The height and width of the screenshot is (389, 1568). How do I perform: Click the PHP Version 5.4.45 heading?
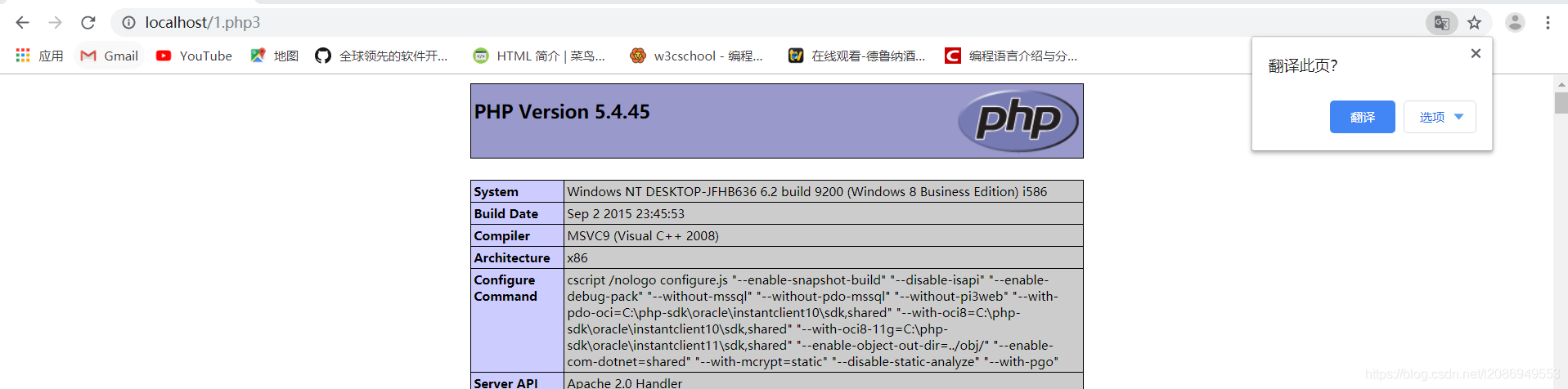[x=562, y=112]
